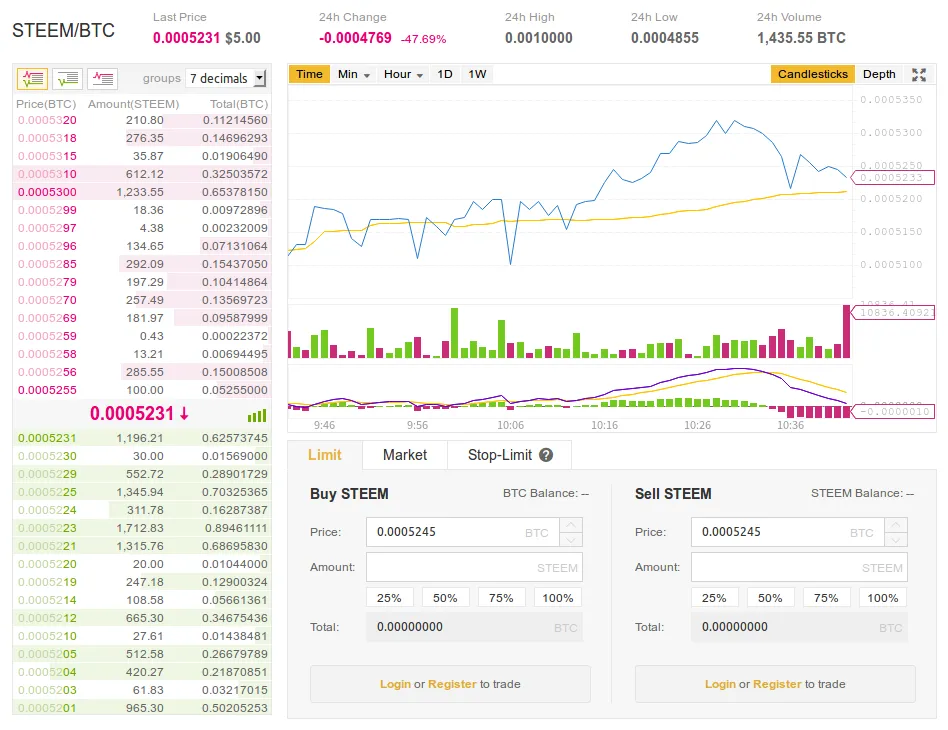The height and width of the screenshot is (730, 948).
Task: Switch chart to 1W interval
Action: 477,74
